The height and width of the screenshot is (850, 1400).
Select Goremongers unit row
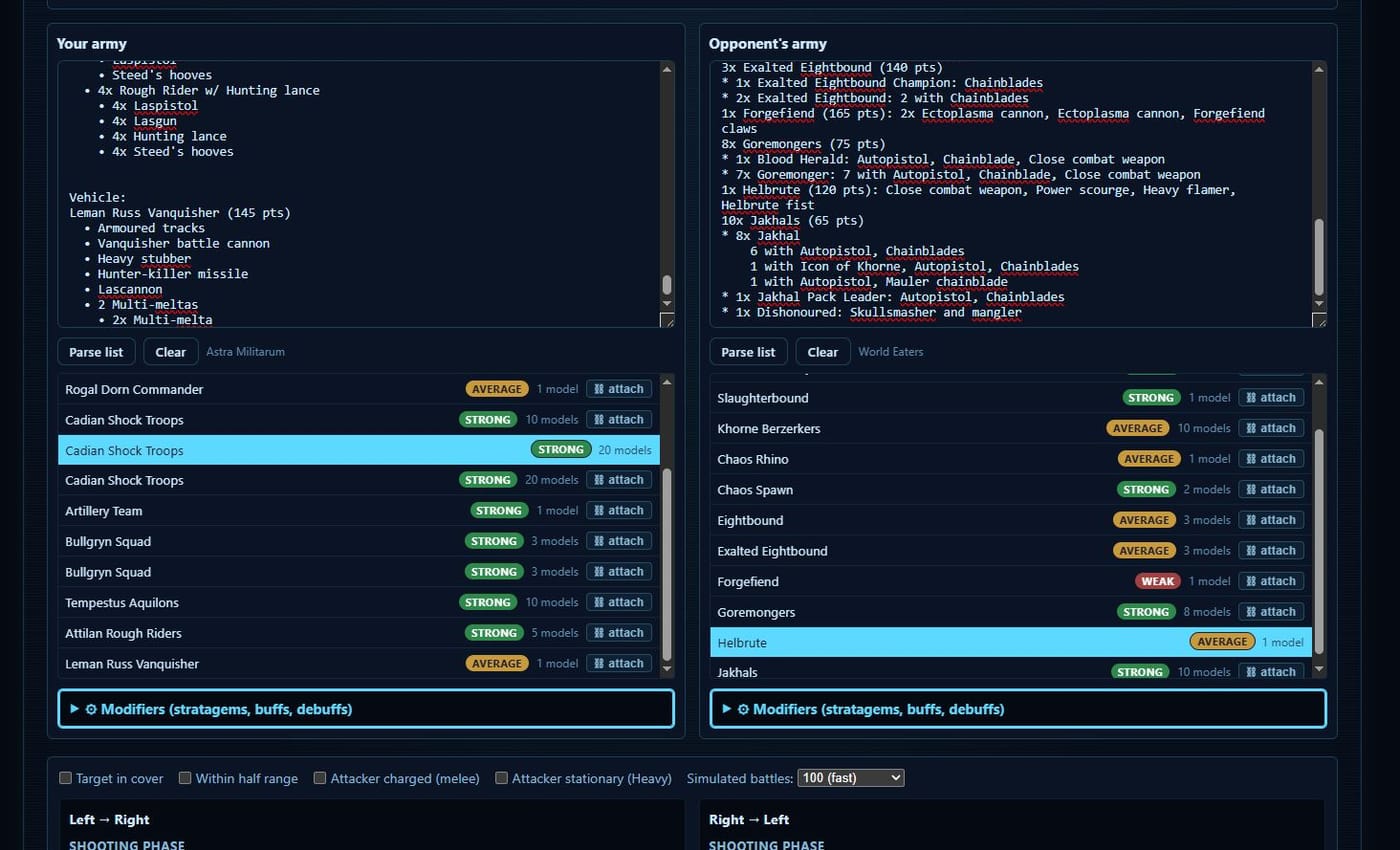[x=1011, y=612]
